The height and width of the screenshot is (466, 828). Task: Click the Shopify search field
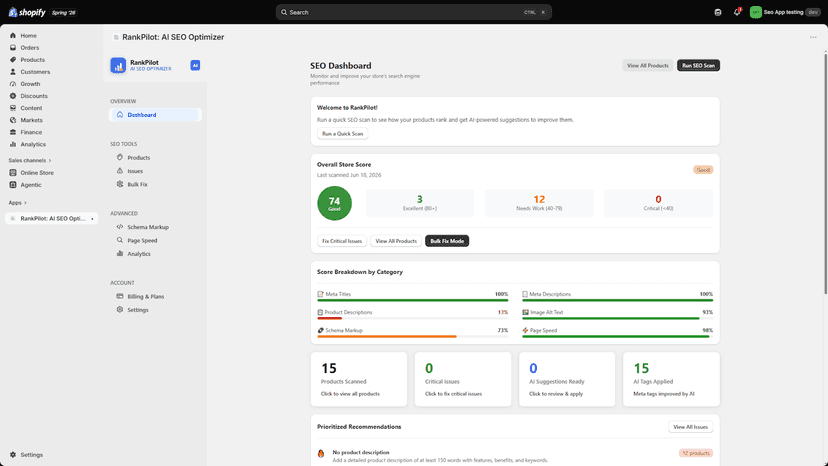413,12
